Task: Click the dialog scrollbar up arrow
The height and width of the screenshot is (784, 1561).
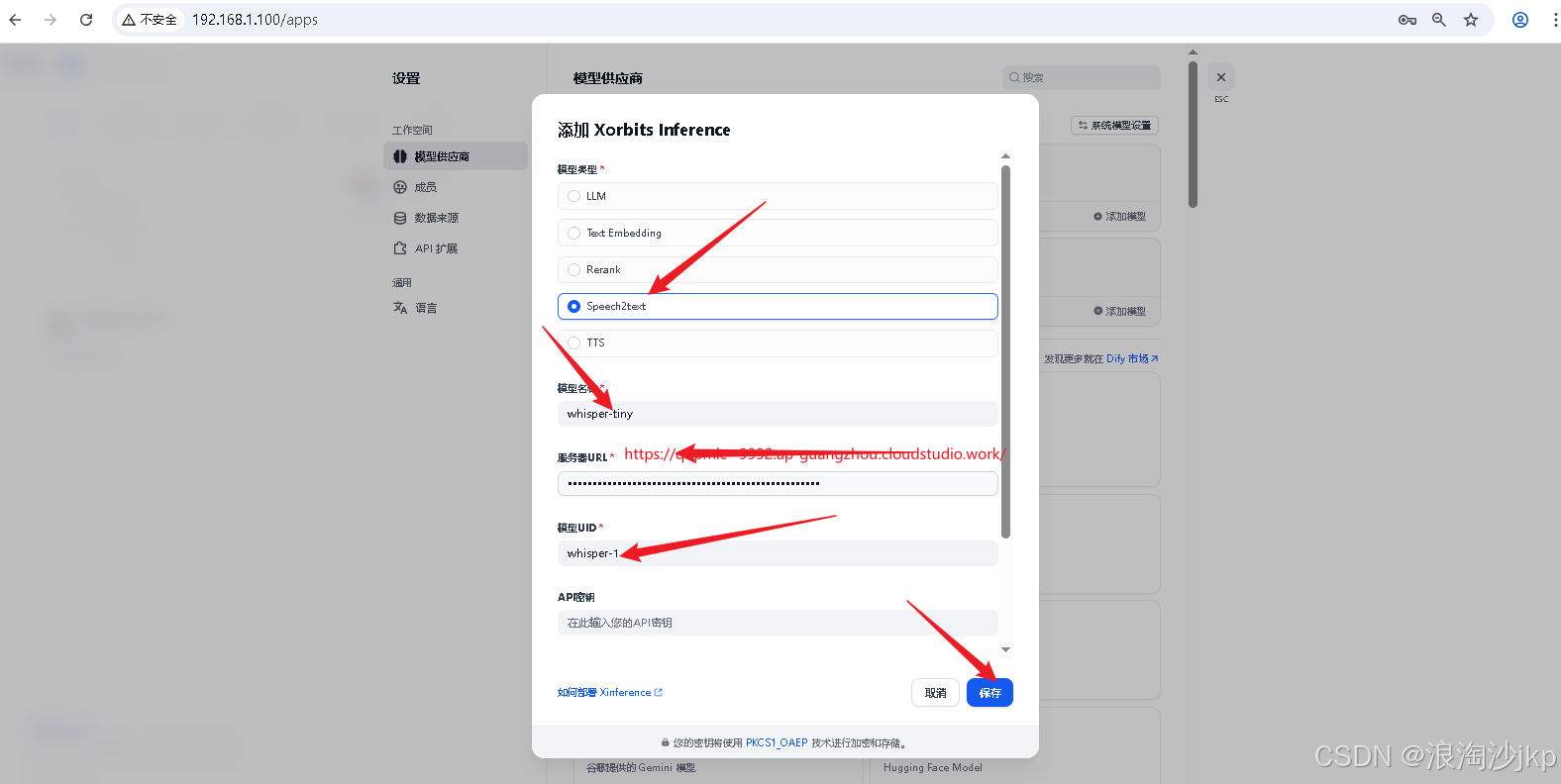Action: [1005, 156]
